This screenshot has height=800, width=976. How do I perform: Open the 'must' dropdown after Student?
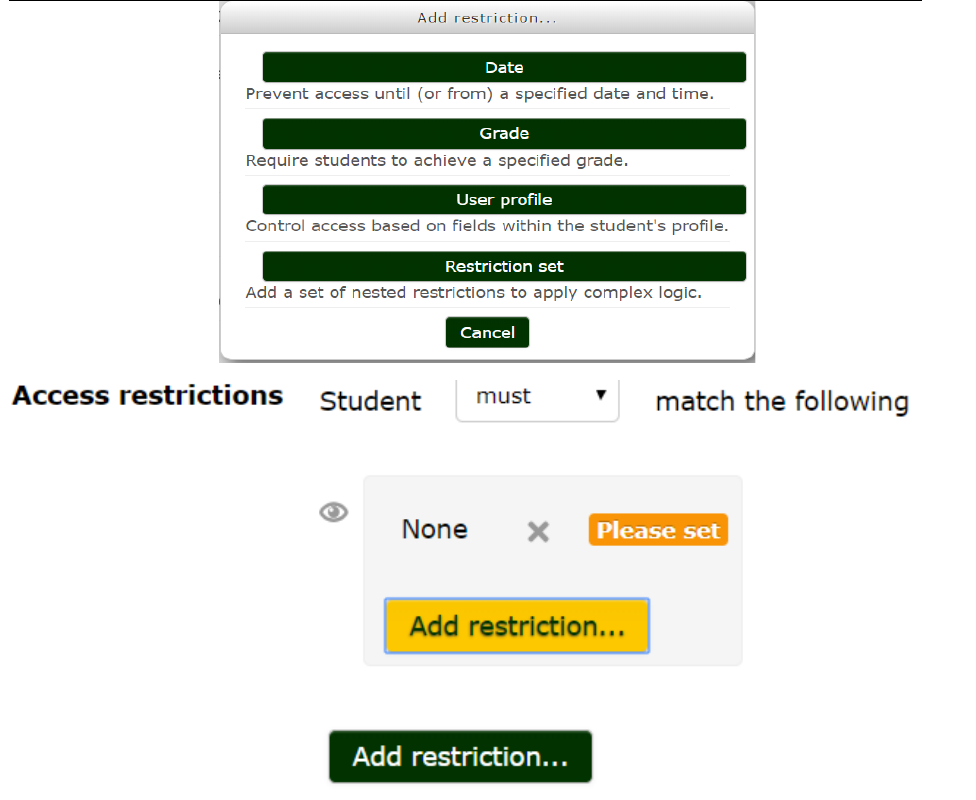click(x=537, y=397)
